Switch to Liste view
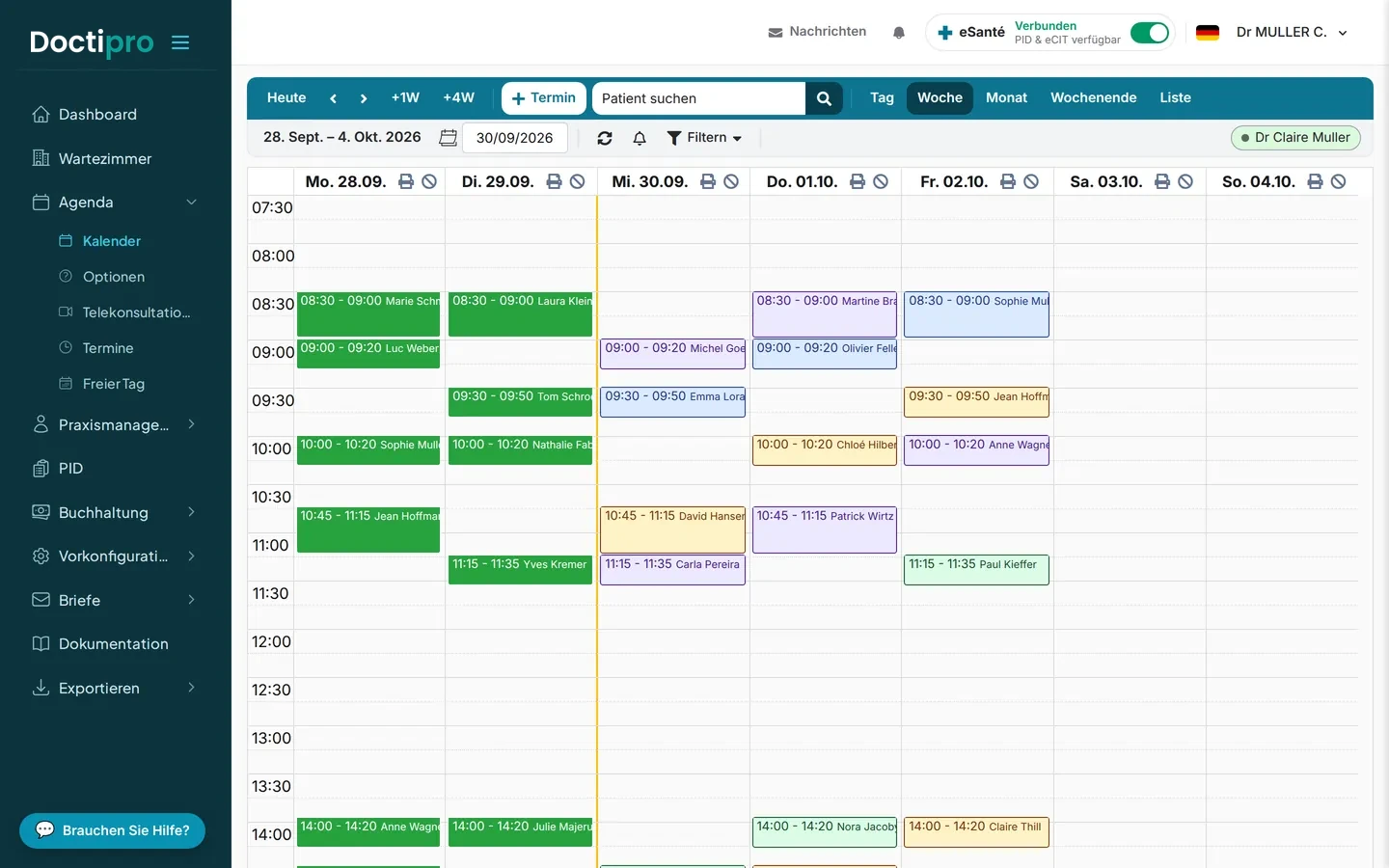Image resolution: width=1389 pixels, height=868 pixels. 1175,98
